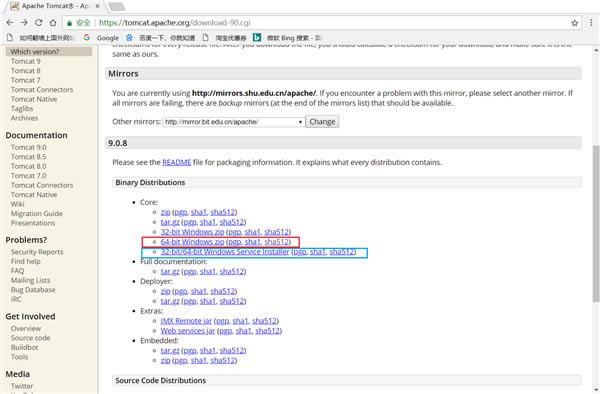
Task: Open the Chrome three-dot menu
Action: coord(591,23)
